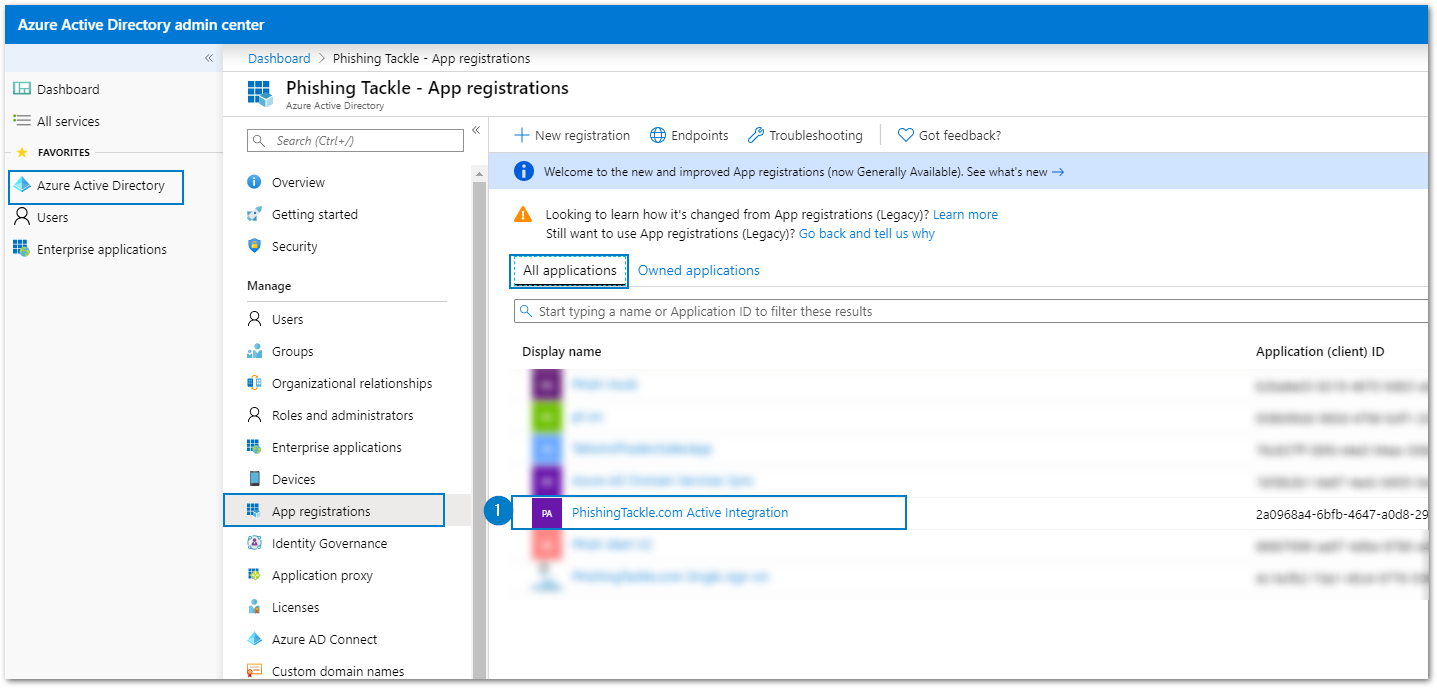Collapse the left navigation sidebar
The width and height of the screenshot is (1437, 688).
click(x=209, y=58)
